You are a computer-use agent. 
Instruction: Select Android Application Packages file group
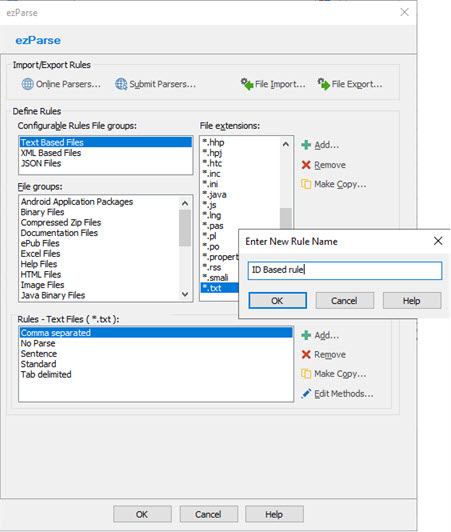point(99,202)
